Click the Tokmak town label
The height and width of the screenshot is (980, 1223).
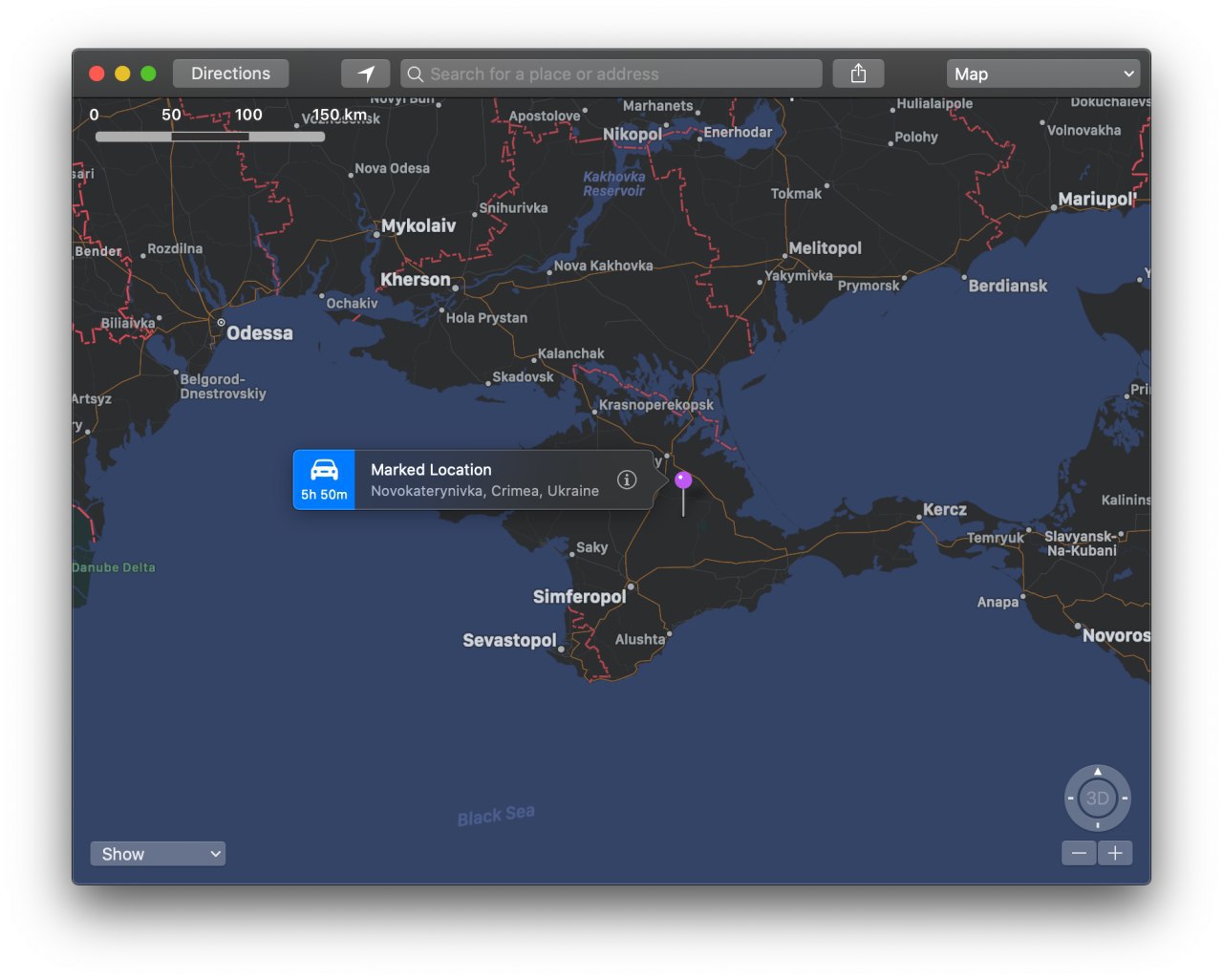(x=796, y=194)
